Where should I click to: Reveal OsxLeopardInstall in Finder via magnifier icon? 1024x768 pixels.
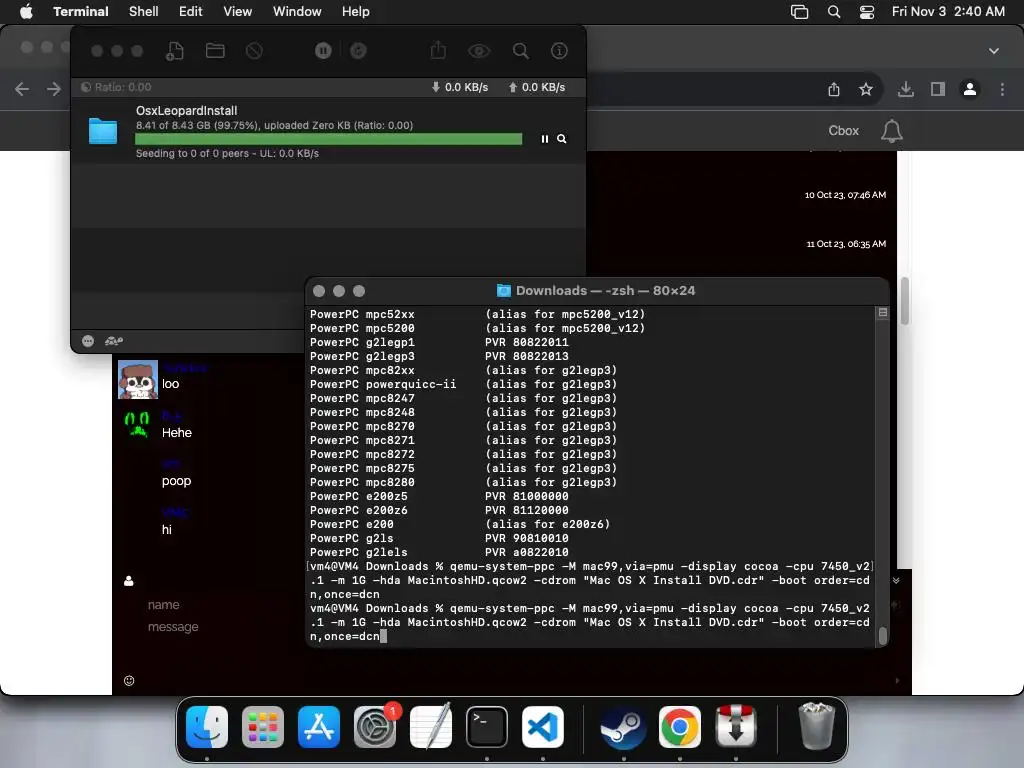562,139
